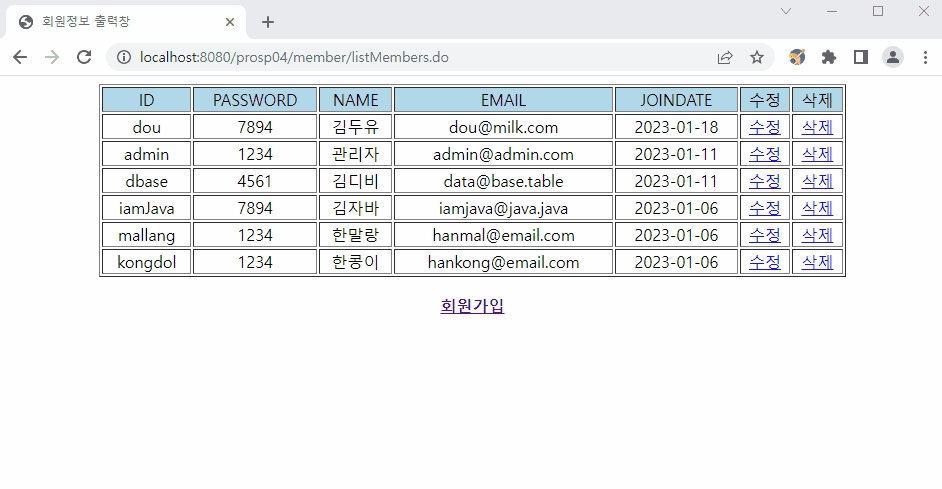
Task: Open a new tab
Action: tap(268, 22)
